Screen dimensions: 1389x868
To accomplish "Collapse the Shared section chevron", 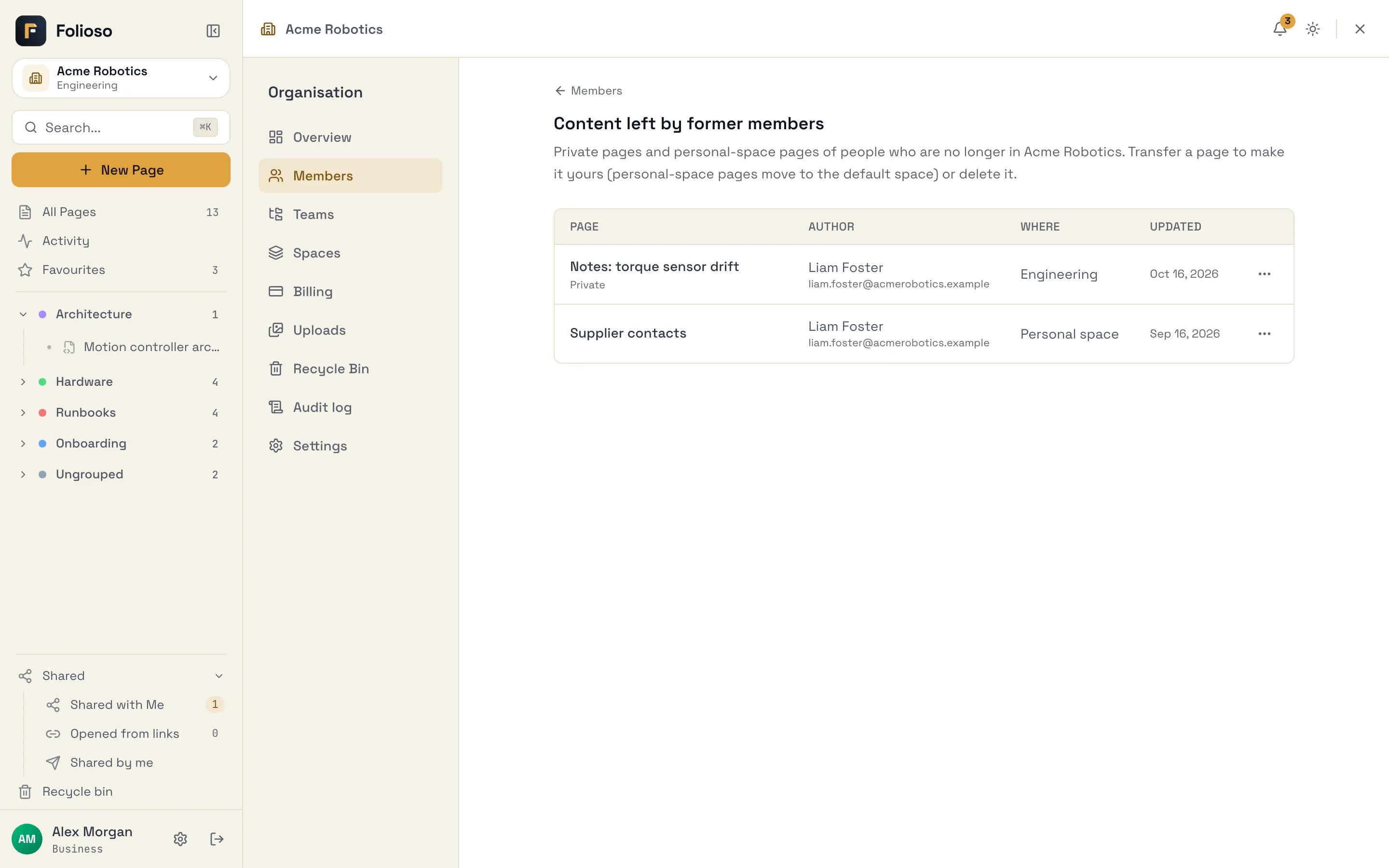I will [218, 676].
